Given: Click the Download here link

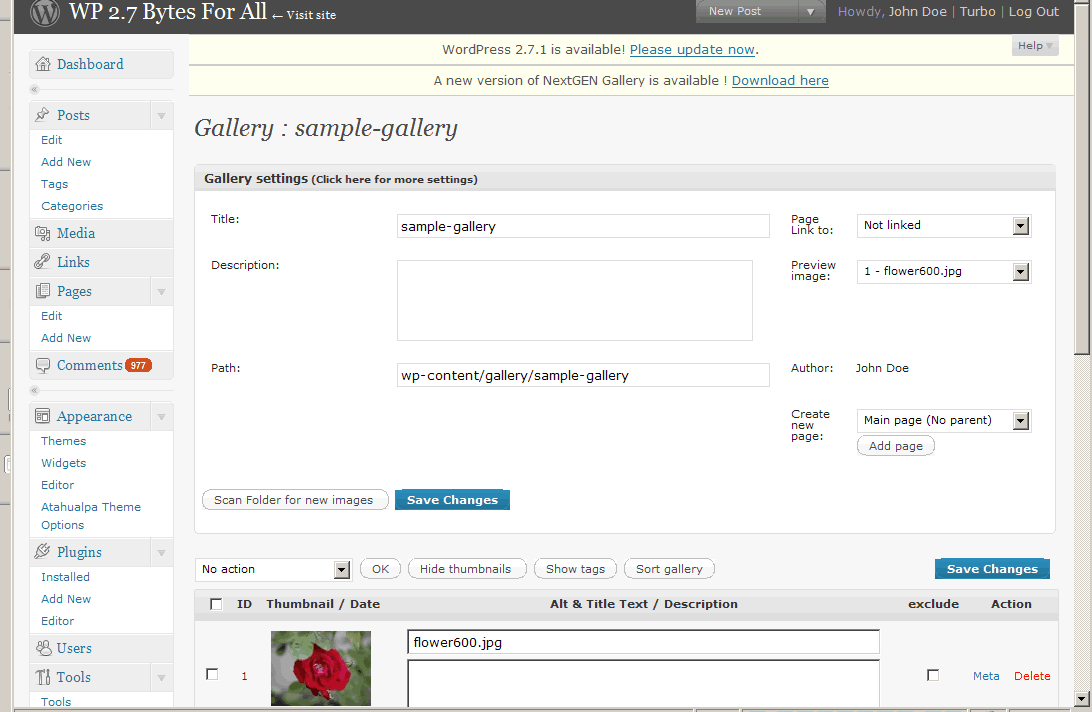Looking at the screenshot, I should (780, 81).
